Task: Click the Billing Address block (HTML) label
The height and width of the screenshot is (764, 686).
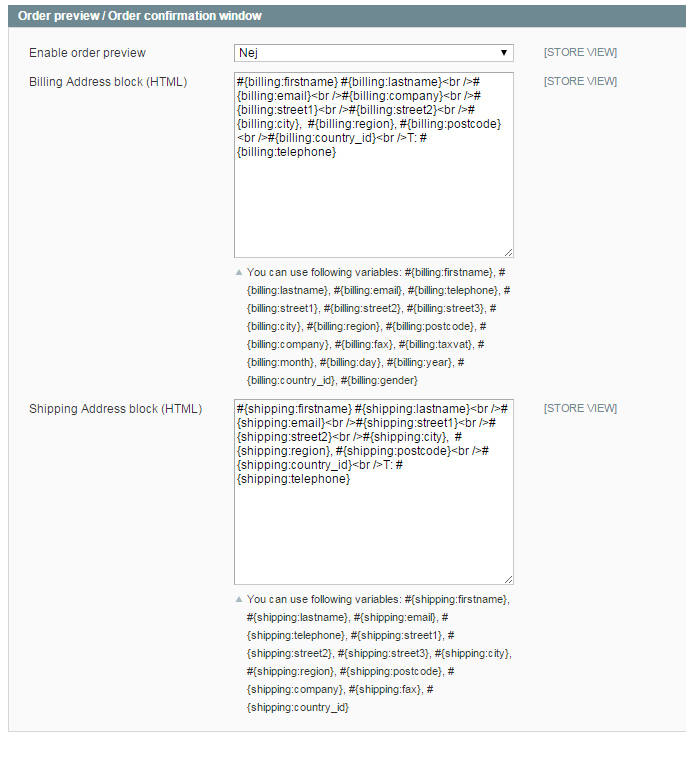Action: (x=108, y=82)
